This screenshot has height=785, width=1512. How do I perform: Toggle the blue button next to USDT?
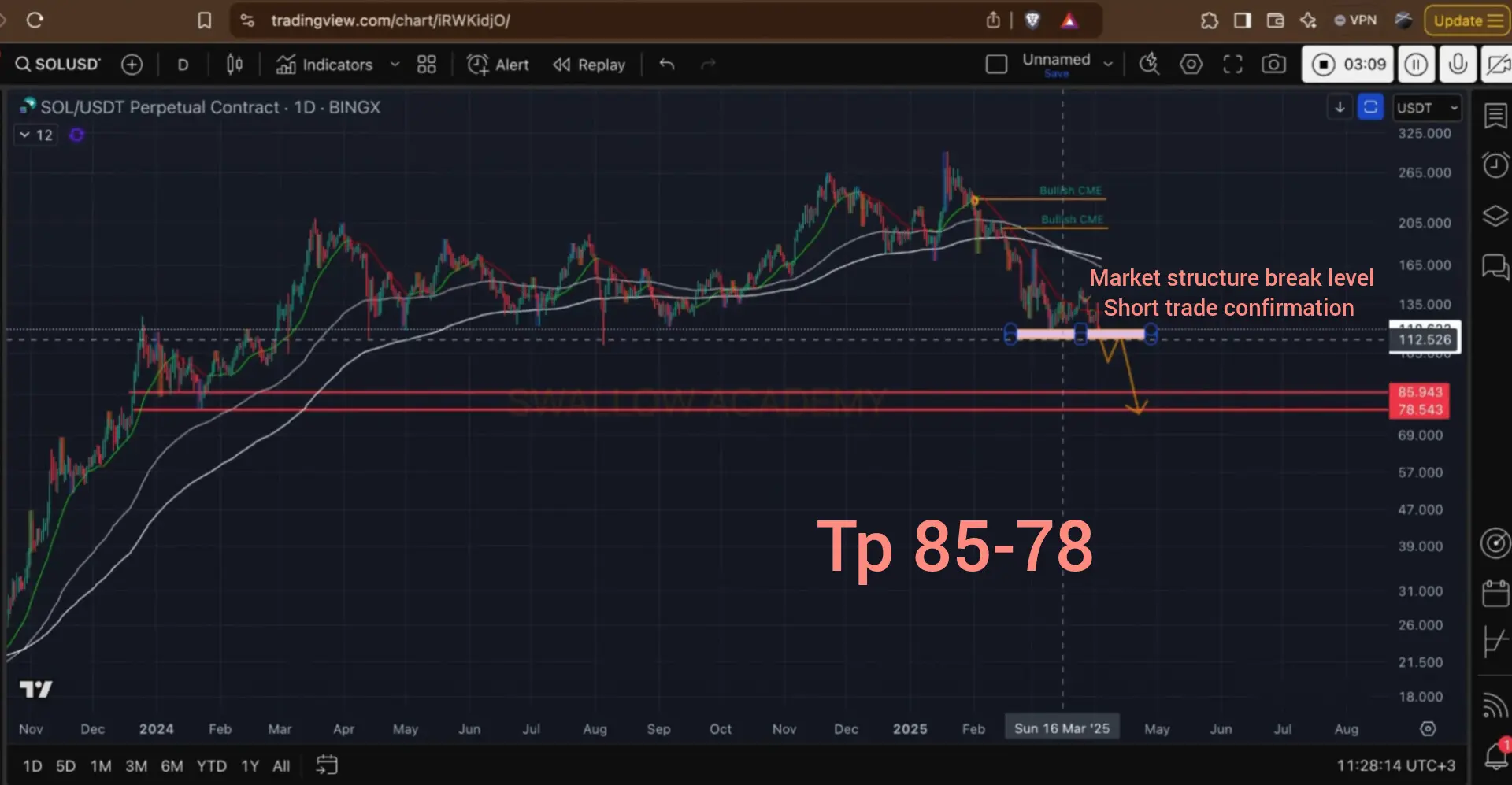pos(1370,107)
